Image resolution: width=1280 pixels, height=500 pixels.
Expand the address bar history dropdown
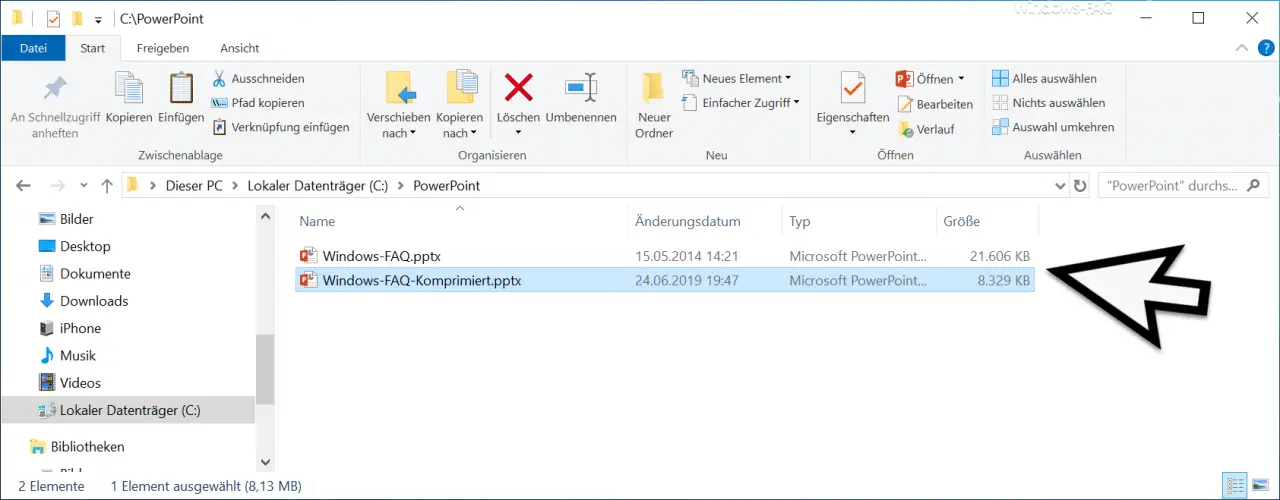[1061, 186]
